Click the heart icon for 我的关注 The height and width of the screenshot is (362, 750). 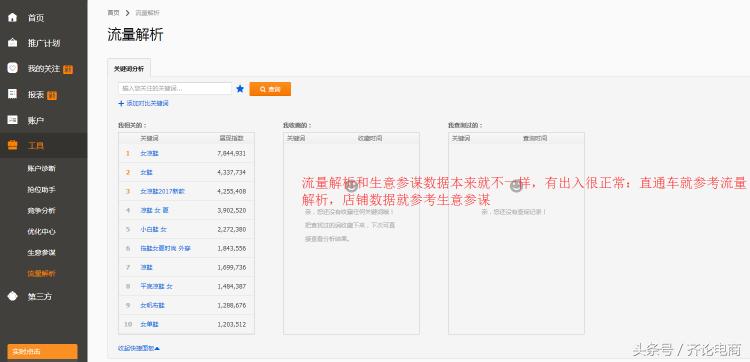[12, 68]
